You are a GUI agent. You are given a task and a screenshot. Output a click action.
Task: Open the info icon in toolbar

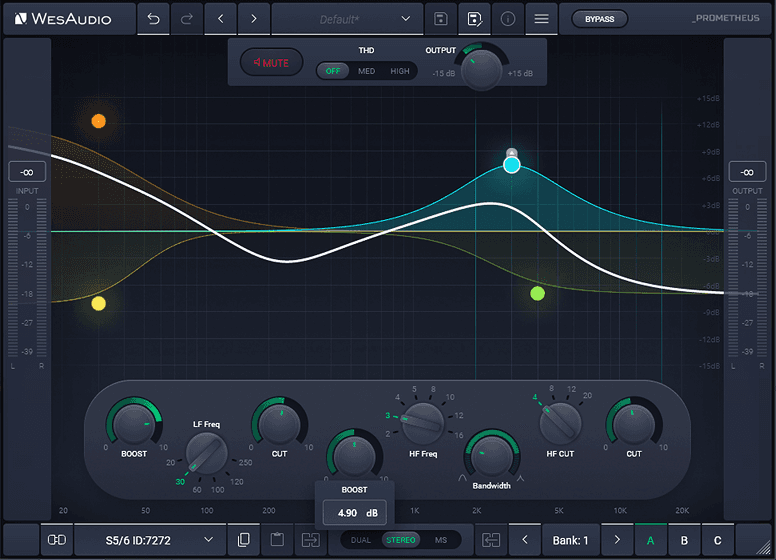[x=507, y=19]
